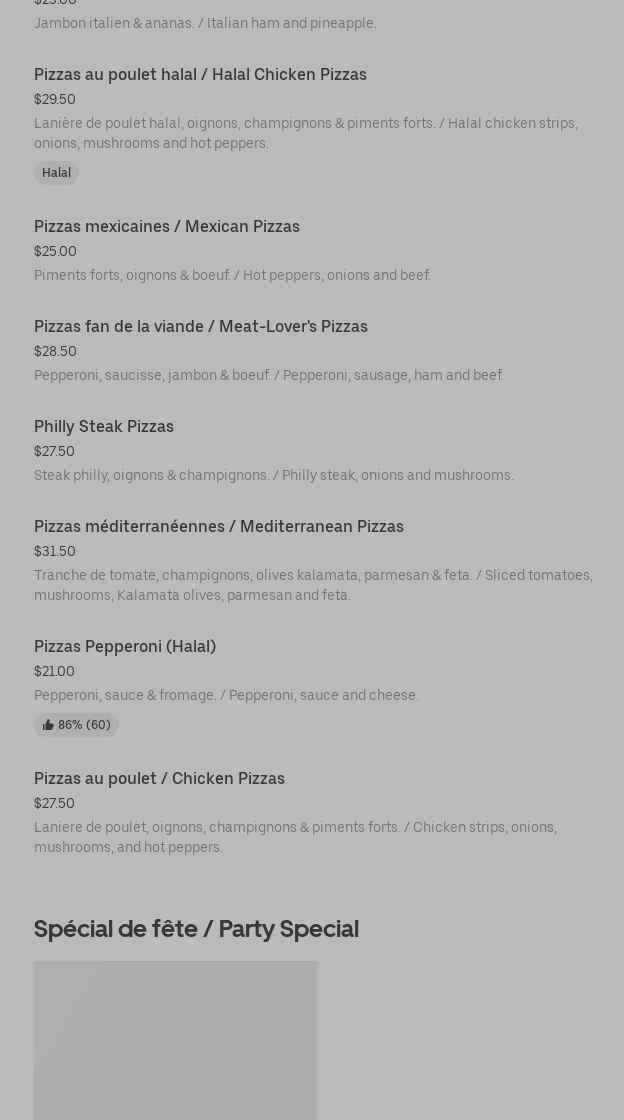This screenshot has width=624, height=1120.
Task: Open the Meat-Lover's Pizzas item
Action: [x=201, y=327]
